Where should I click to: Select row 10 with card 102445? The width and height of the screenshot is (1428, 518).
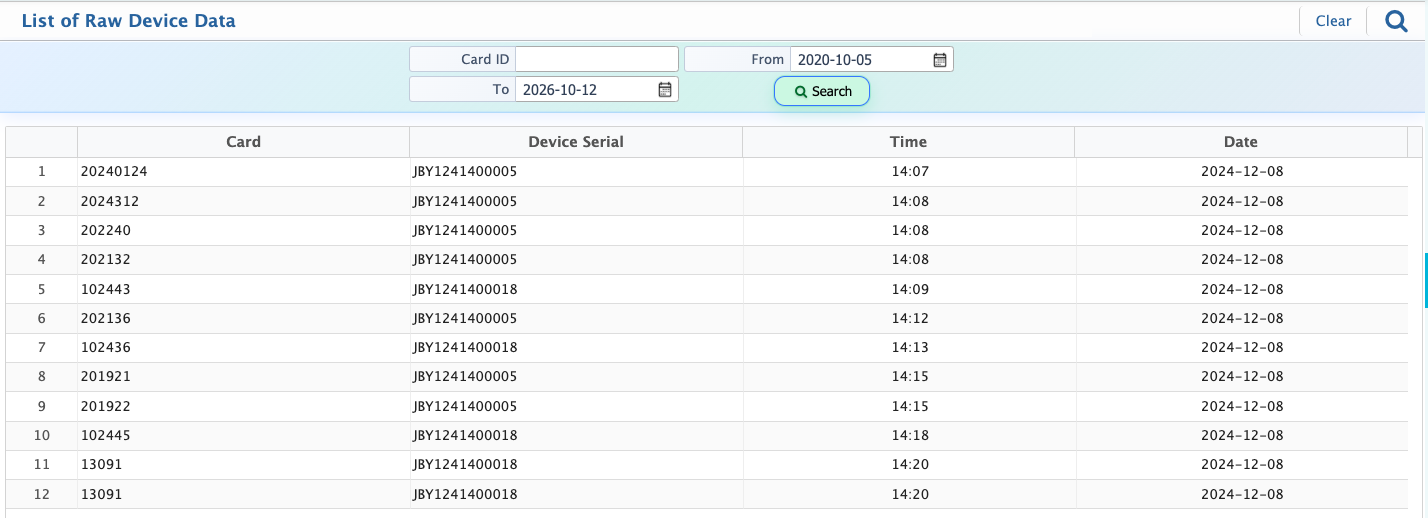pyautogui.click(x=707, y=436)
